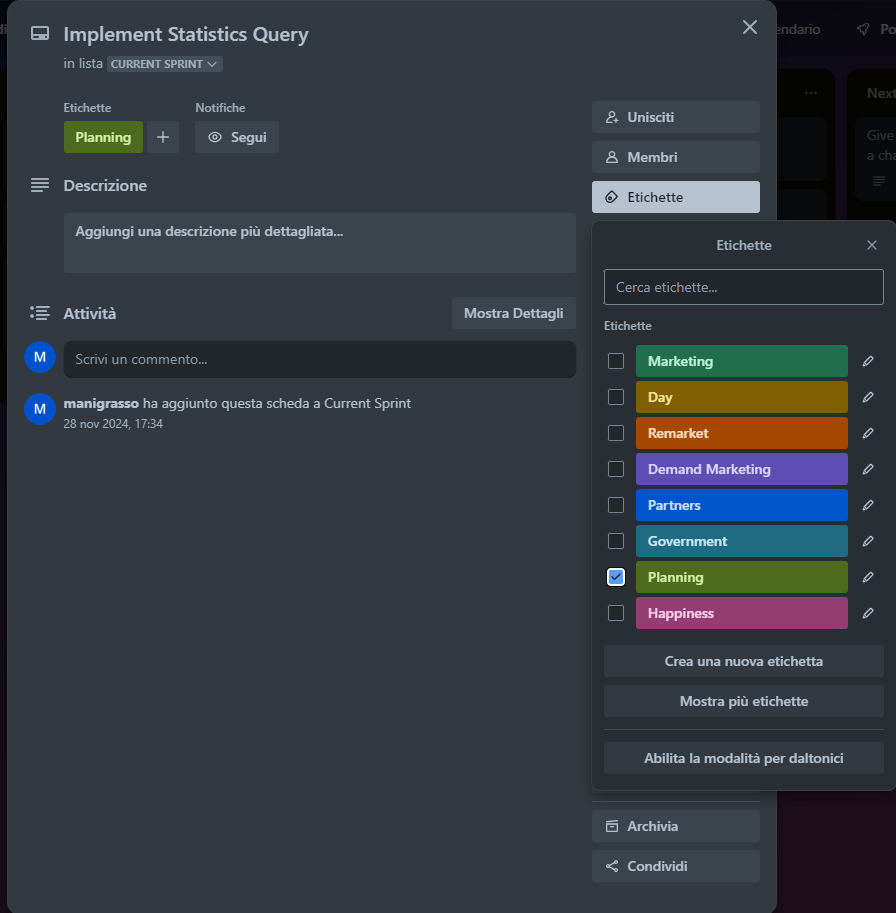896x913 pixels.
Task: Edit the Partners label via pencil icon
Action: [868, 505]
